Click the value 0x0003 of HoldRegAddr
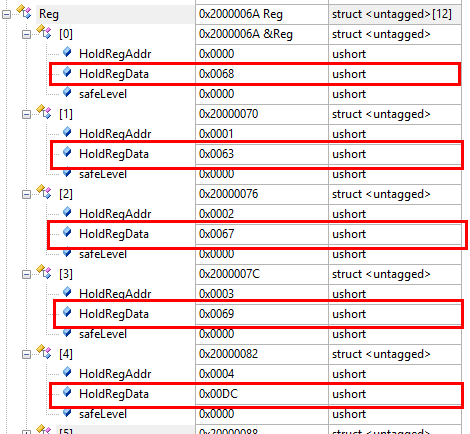 click(217, 294)
